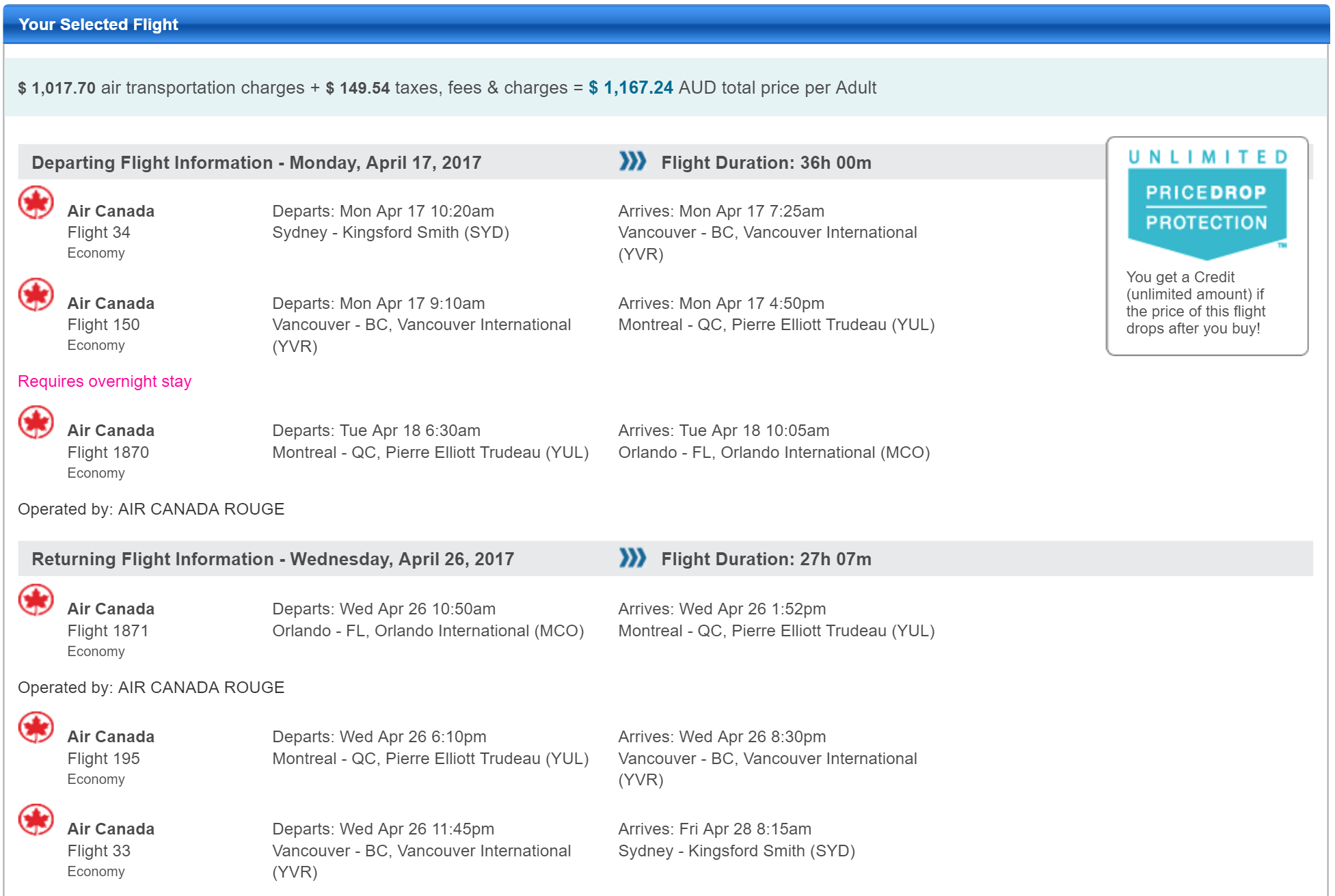
Task: Click 'Arrives: Wed Apr 26 8:30pm'
Action: (x=723, y=737)
